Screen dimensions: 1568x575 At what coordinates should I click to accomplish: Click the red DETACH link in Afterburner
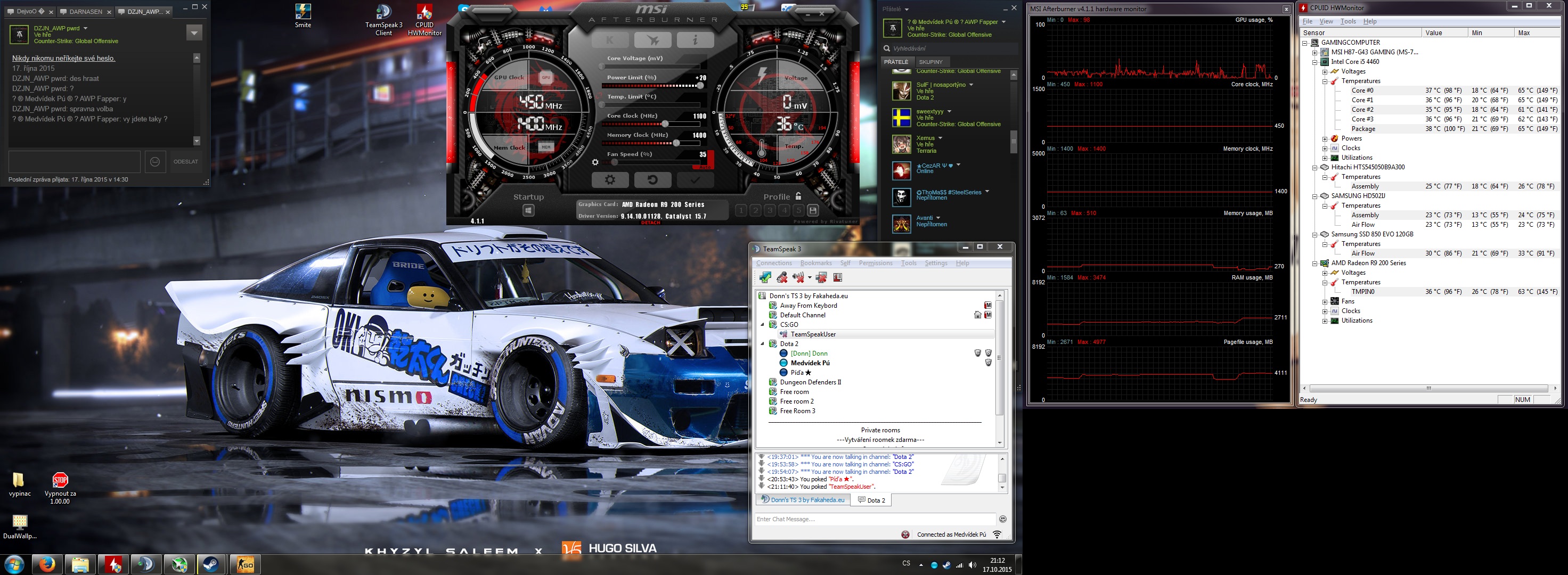pyautogui.click(x=650, y=223)
